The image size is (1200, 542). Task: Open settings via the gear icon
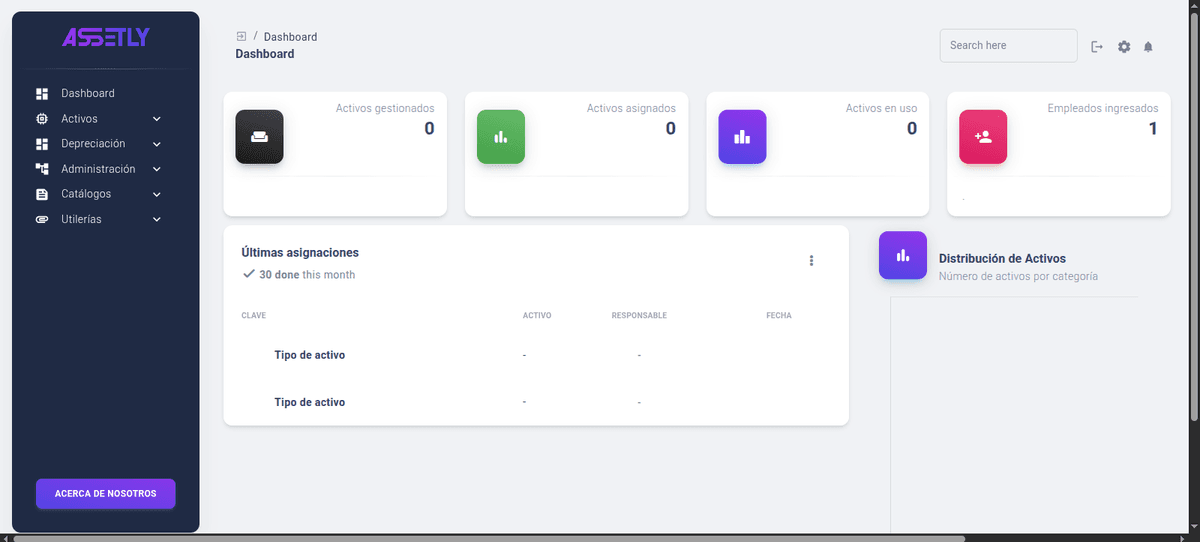click(x=1124, y=47)
